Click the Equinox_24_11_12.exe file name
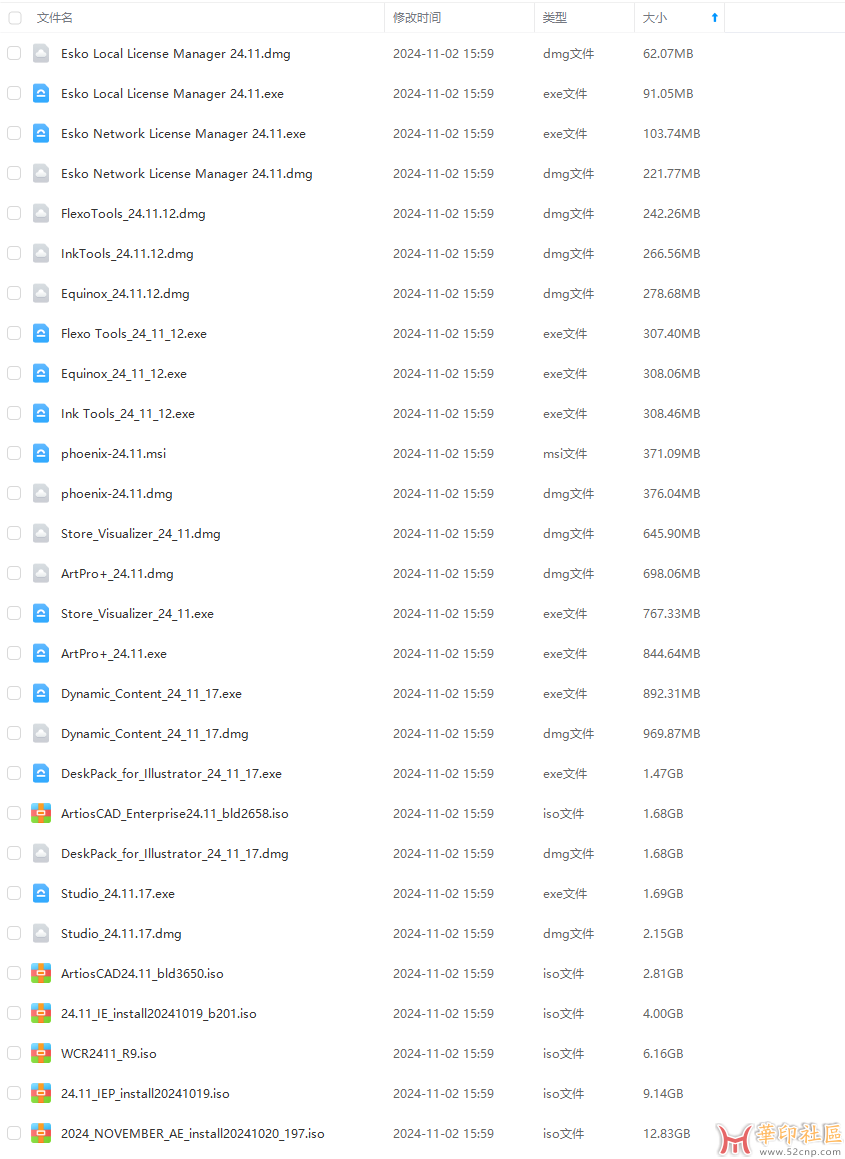The image size is (845, 1159). point(123,374)
